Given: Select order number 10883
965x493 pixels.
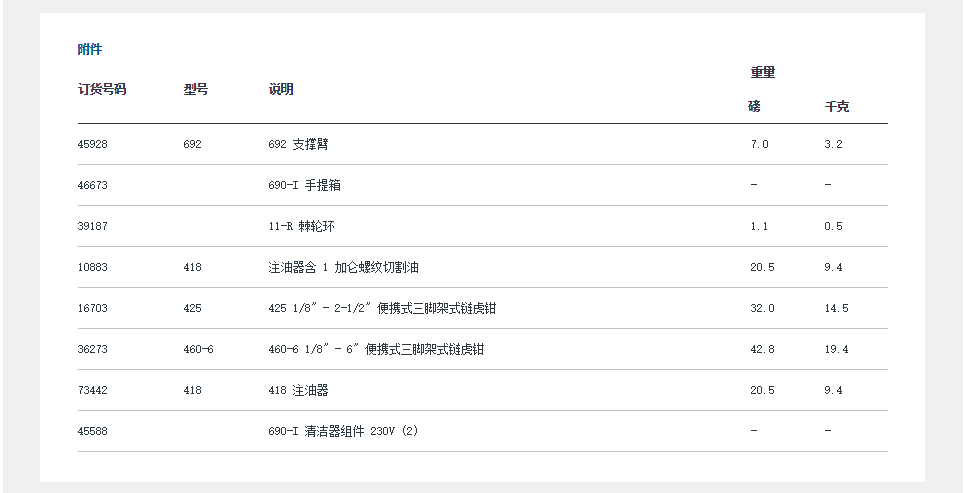Looking at the screenshot, I should (x=92, y=267).
